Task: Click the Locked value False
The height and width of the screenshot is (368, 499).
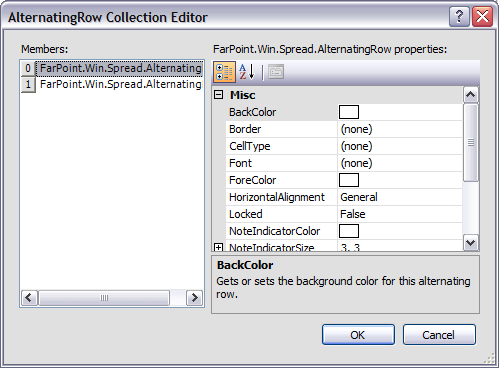Action: (x=353, y=214)
